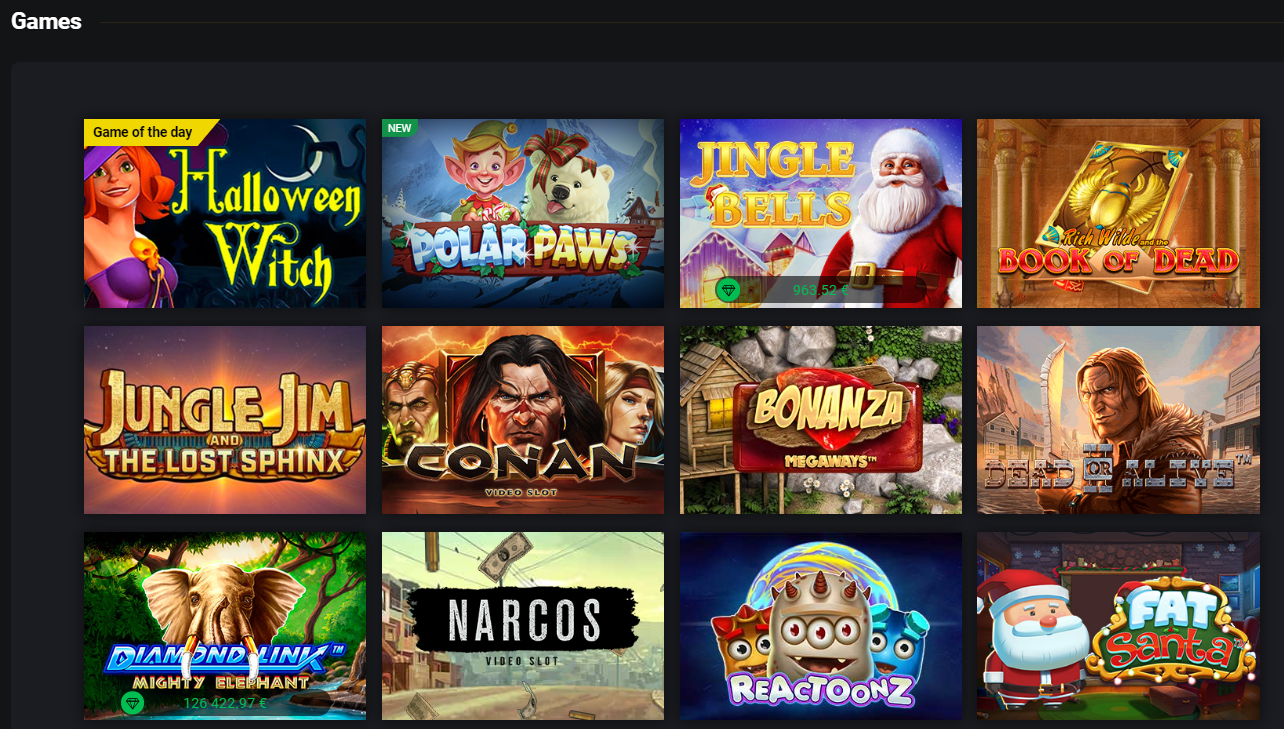Click the 126 422,97 € jackpot amount
1284x729 pixels.
[x=225, y=703]
